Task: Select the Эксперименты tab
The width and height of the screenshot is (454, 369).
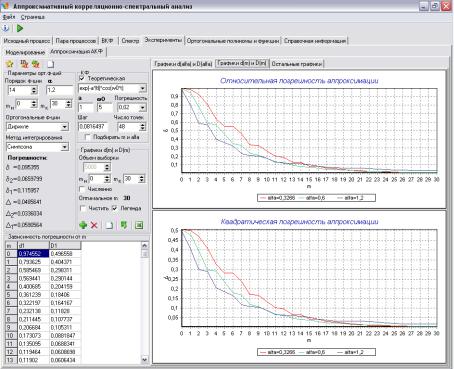Action: coord(163,40)
